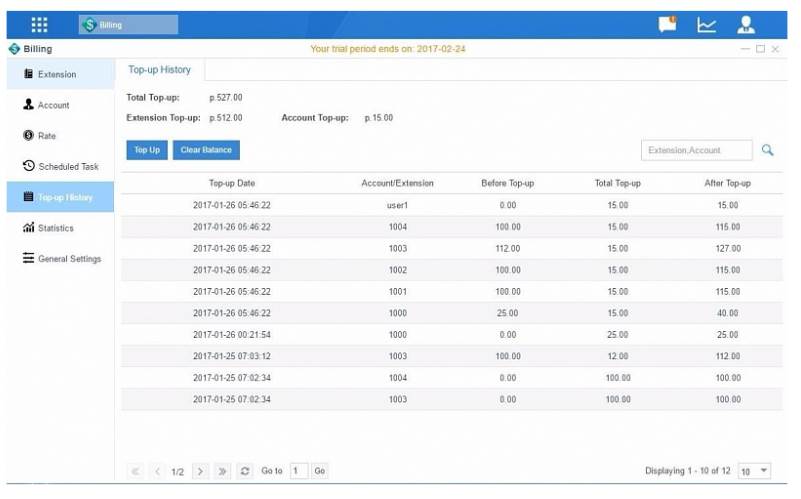The height and width of the screenshot is (499, 801).
Task: Jump to last page arrow
Action: tap(222, 471)
